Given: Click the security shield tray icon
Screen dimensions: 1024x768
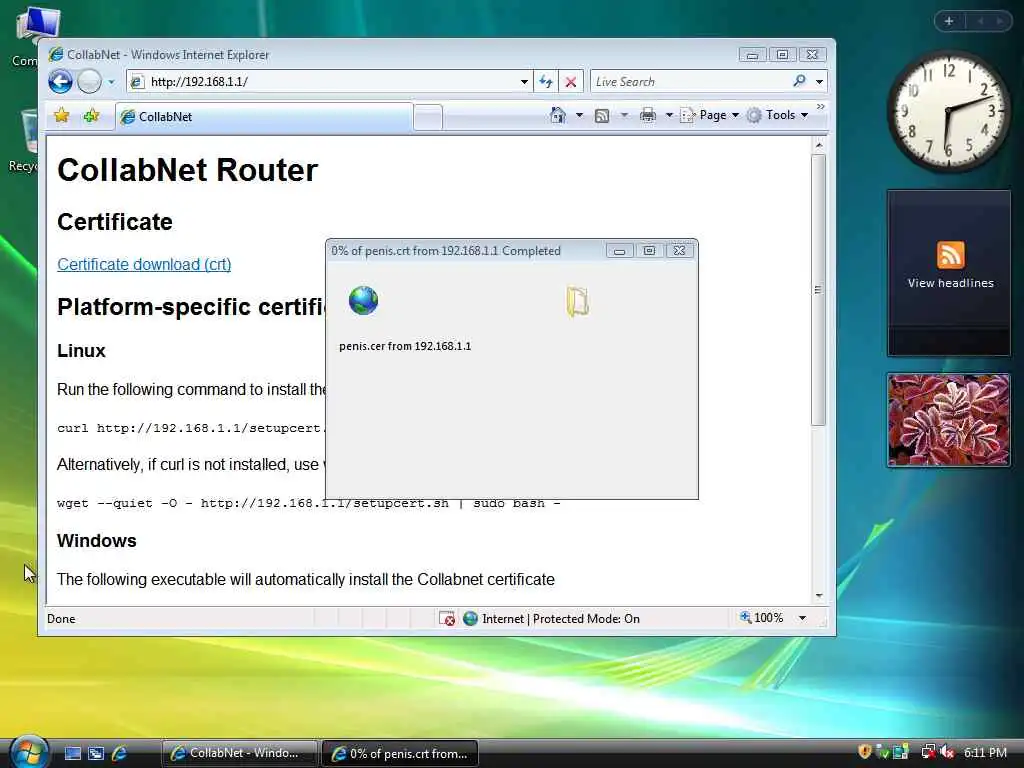Looking at the screenshot, I should [865, 752].
